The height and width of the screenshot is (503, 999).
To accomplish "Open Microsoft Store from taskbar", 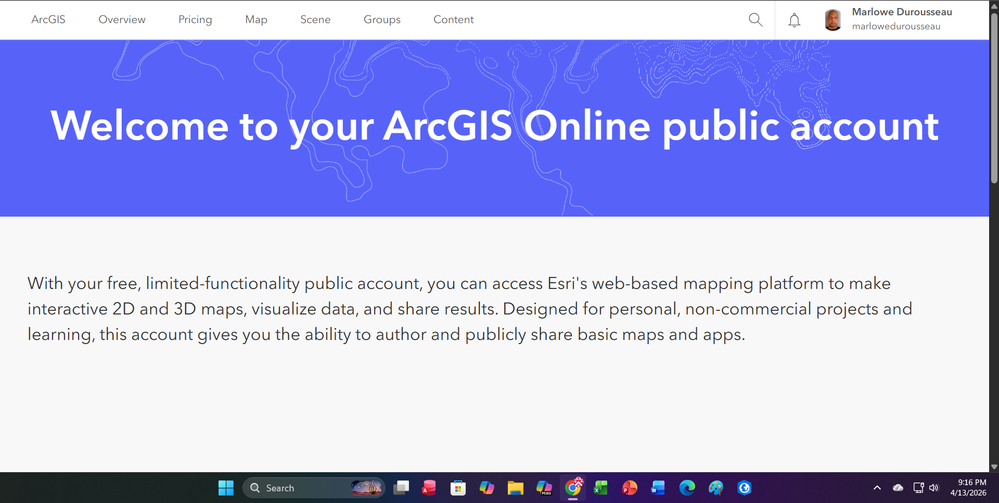I will click(457, 488).
